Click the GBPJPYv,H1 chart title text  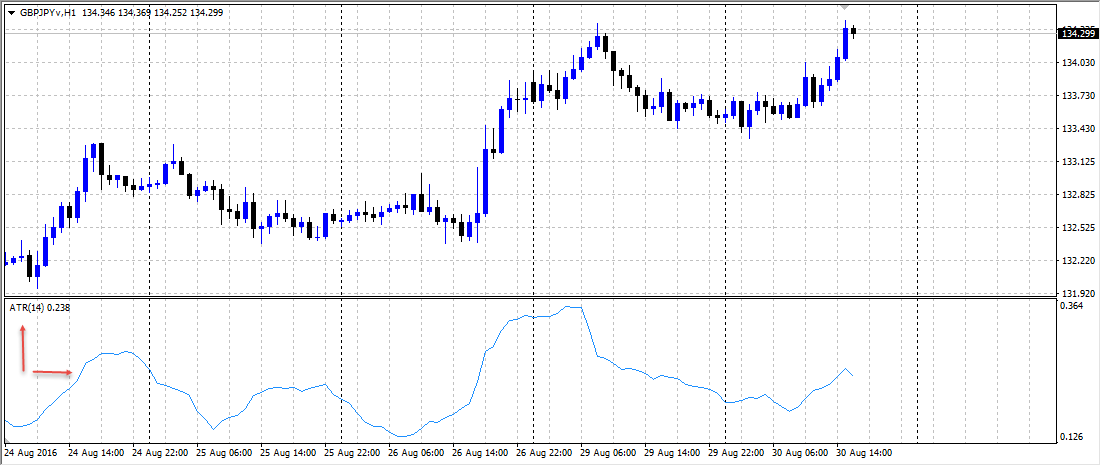pos(48,13)
